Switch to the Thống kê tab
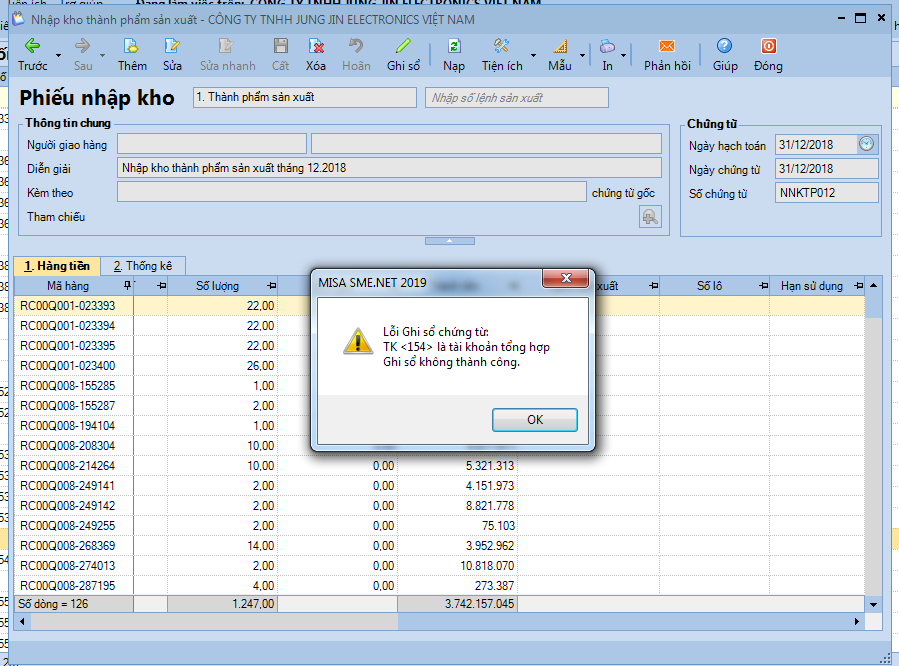899x666 pixels. click(142, 266)
